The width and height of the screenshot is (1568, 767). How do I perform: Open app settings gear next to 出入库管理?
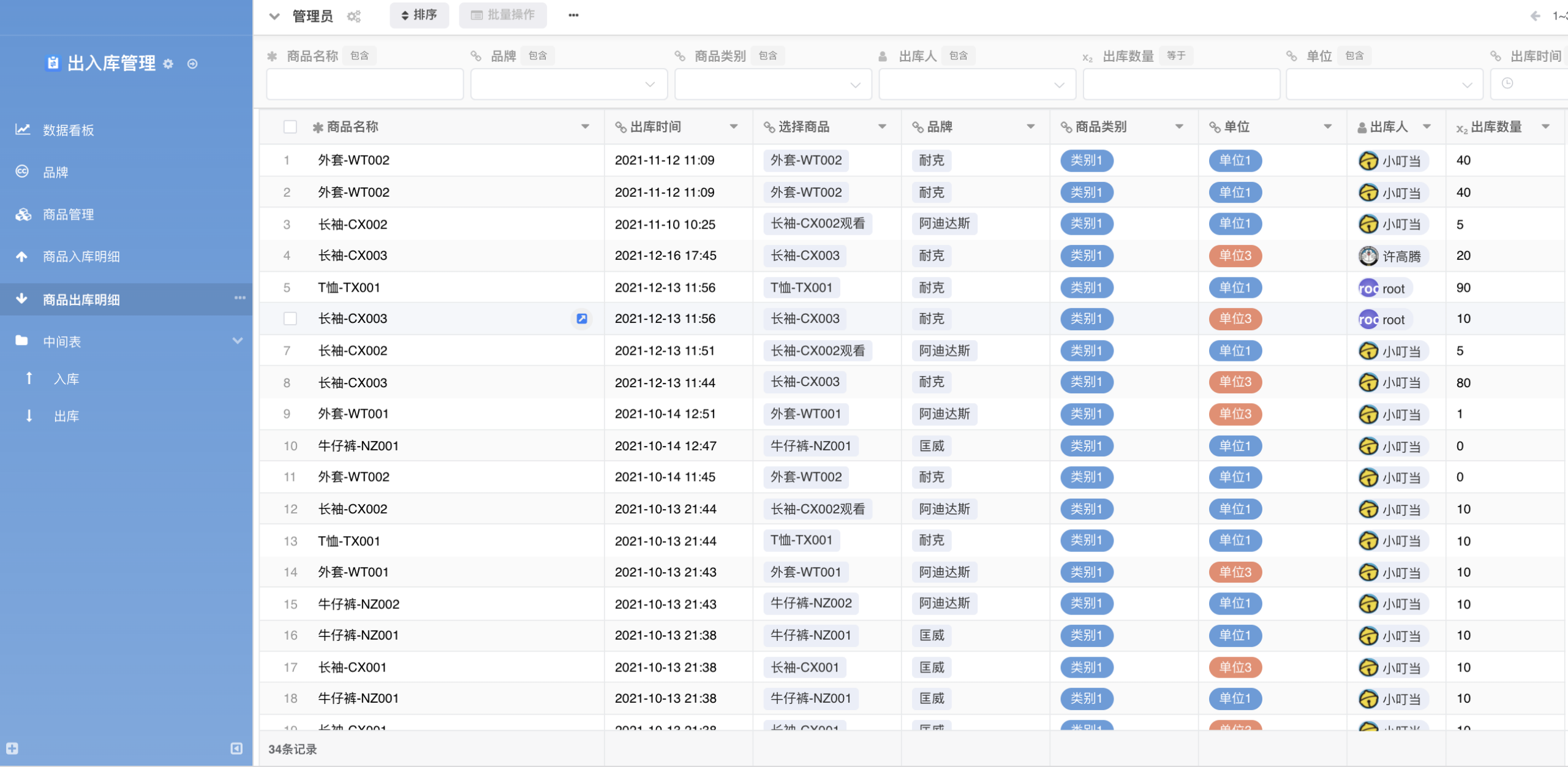(x=168, y=64)
